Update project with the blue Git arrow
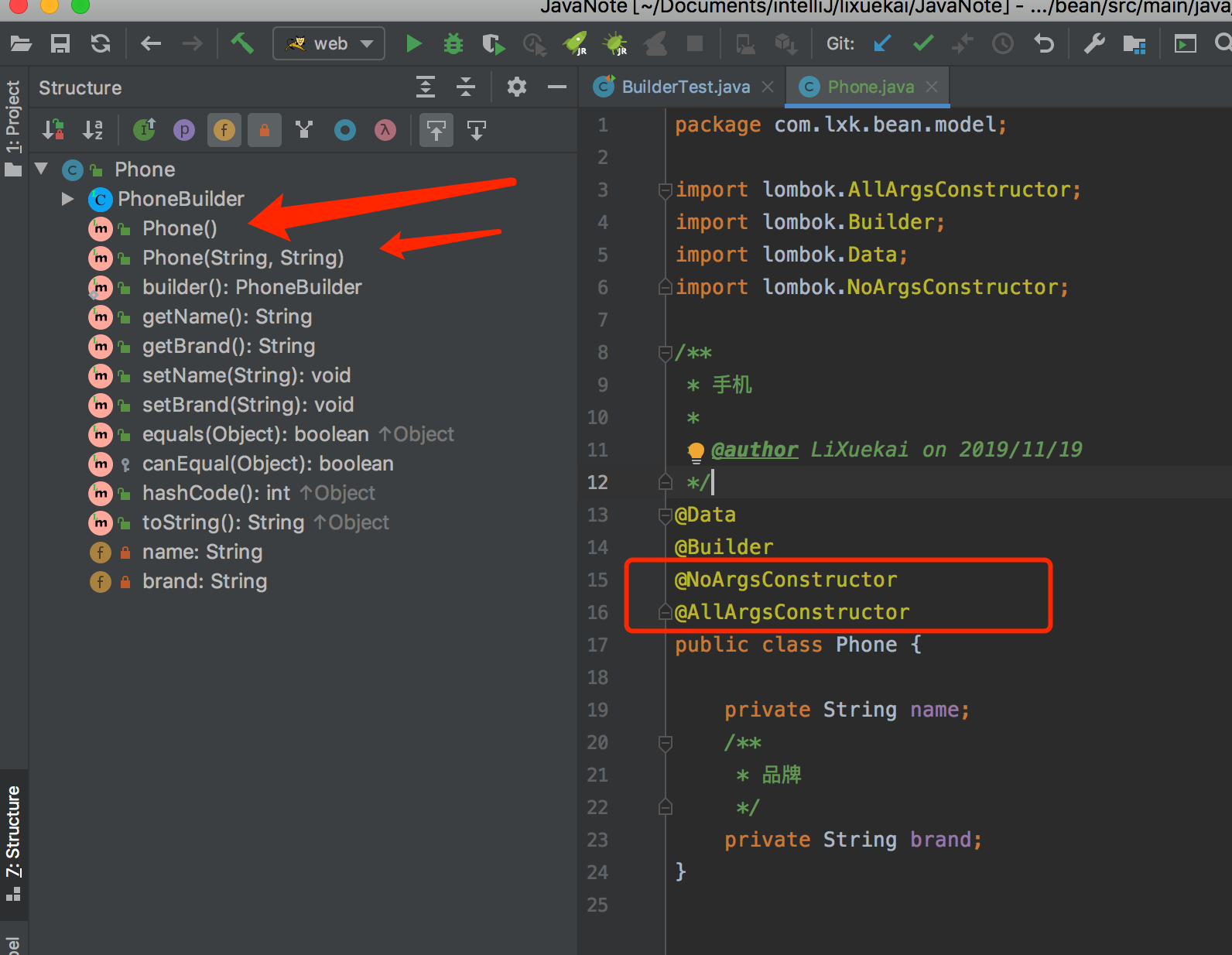The width and height of the screenshot is (1232, 955). tap(882, 43)
